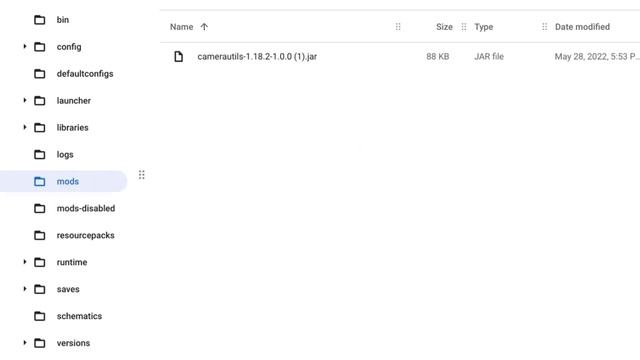Click the mods-disabled folder icon

[40, 208]
